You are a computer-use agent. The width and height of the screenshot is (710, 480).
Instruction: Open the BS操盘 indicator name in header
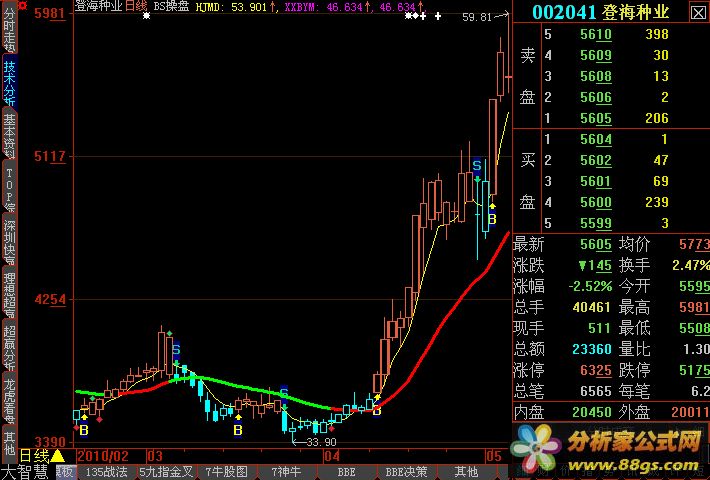pos(170,6)
